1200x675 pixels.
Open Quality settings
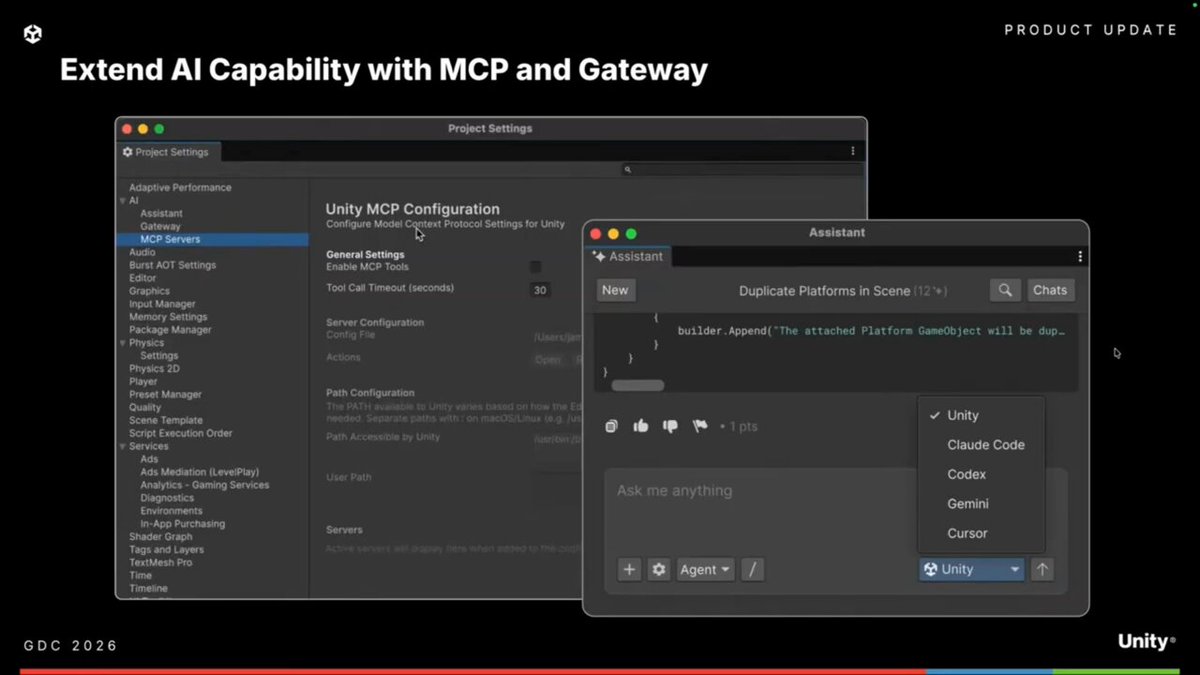(145, 407)
